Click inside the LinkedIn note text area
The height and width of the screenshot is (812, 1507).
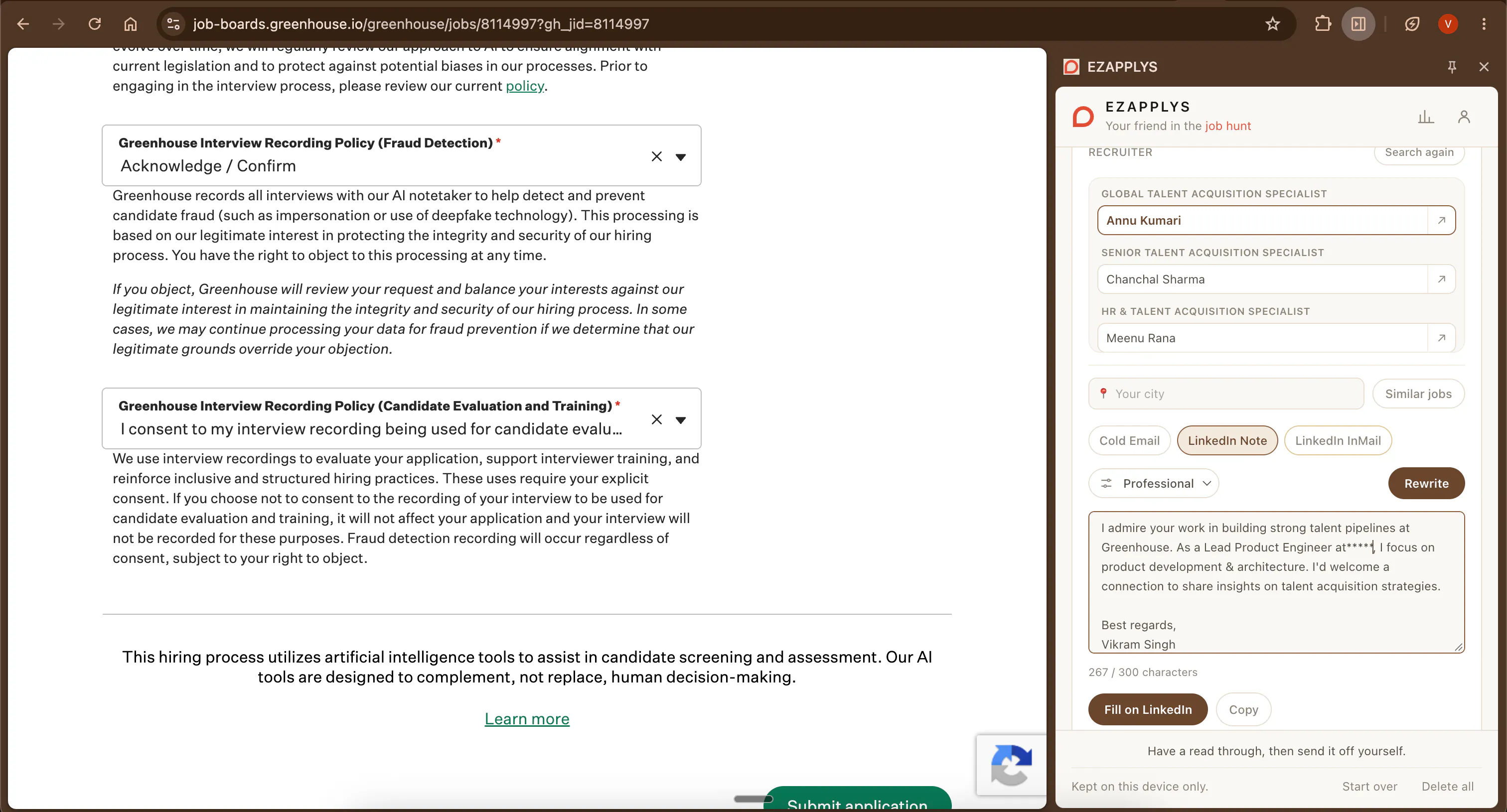1276,582
